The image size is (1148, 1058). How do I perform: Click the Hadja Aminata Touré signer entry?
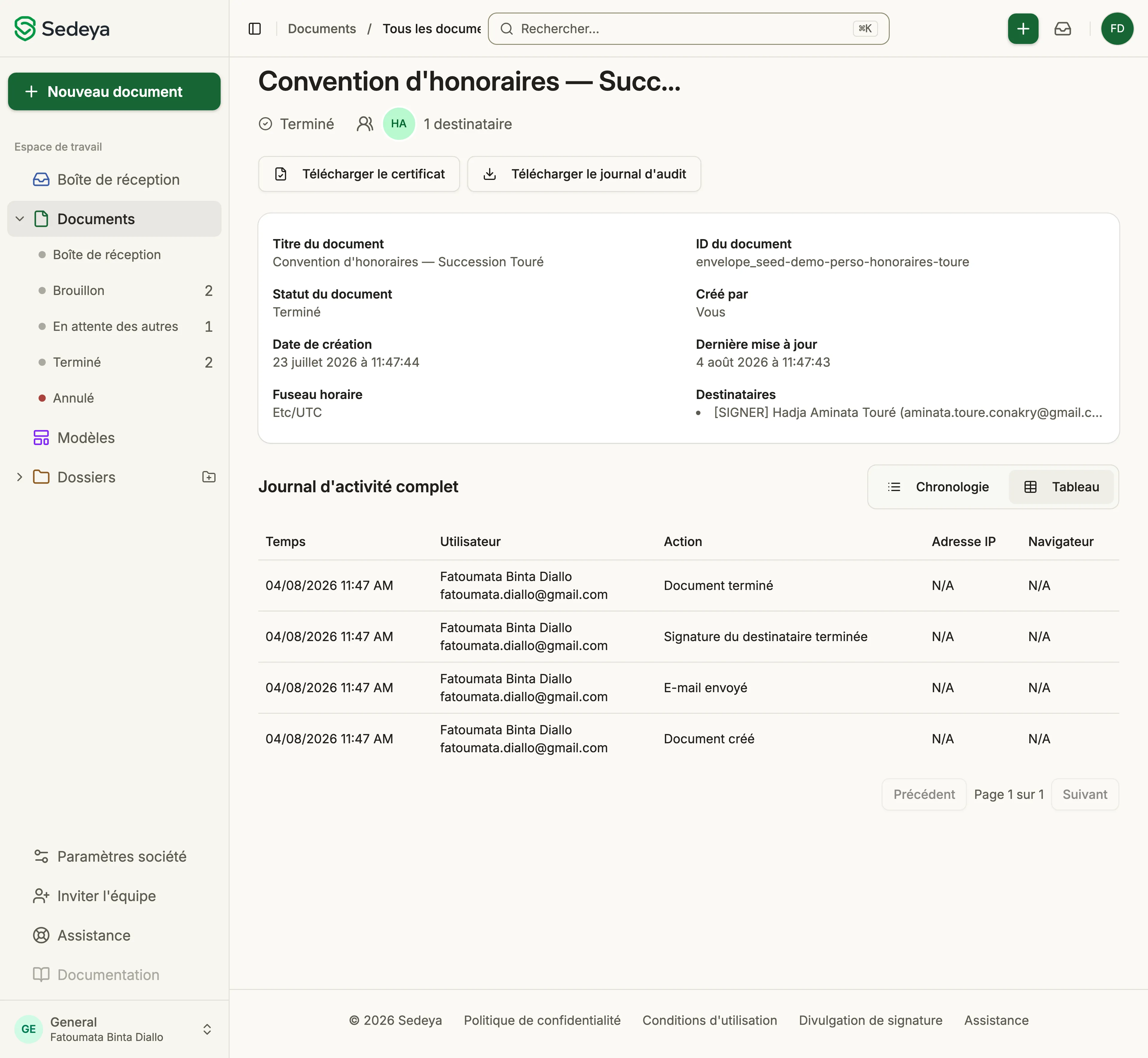click(x=908, y=413)
